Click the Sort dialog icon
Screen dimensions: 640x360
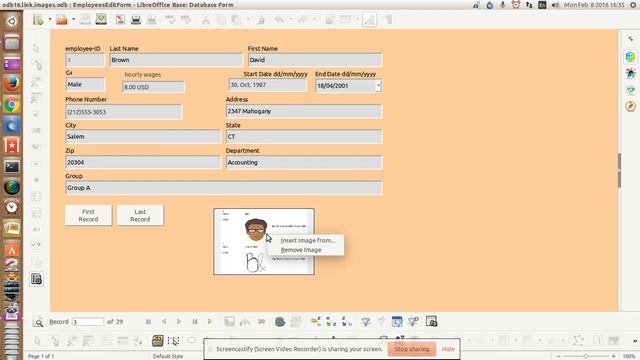coord(315,322)
